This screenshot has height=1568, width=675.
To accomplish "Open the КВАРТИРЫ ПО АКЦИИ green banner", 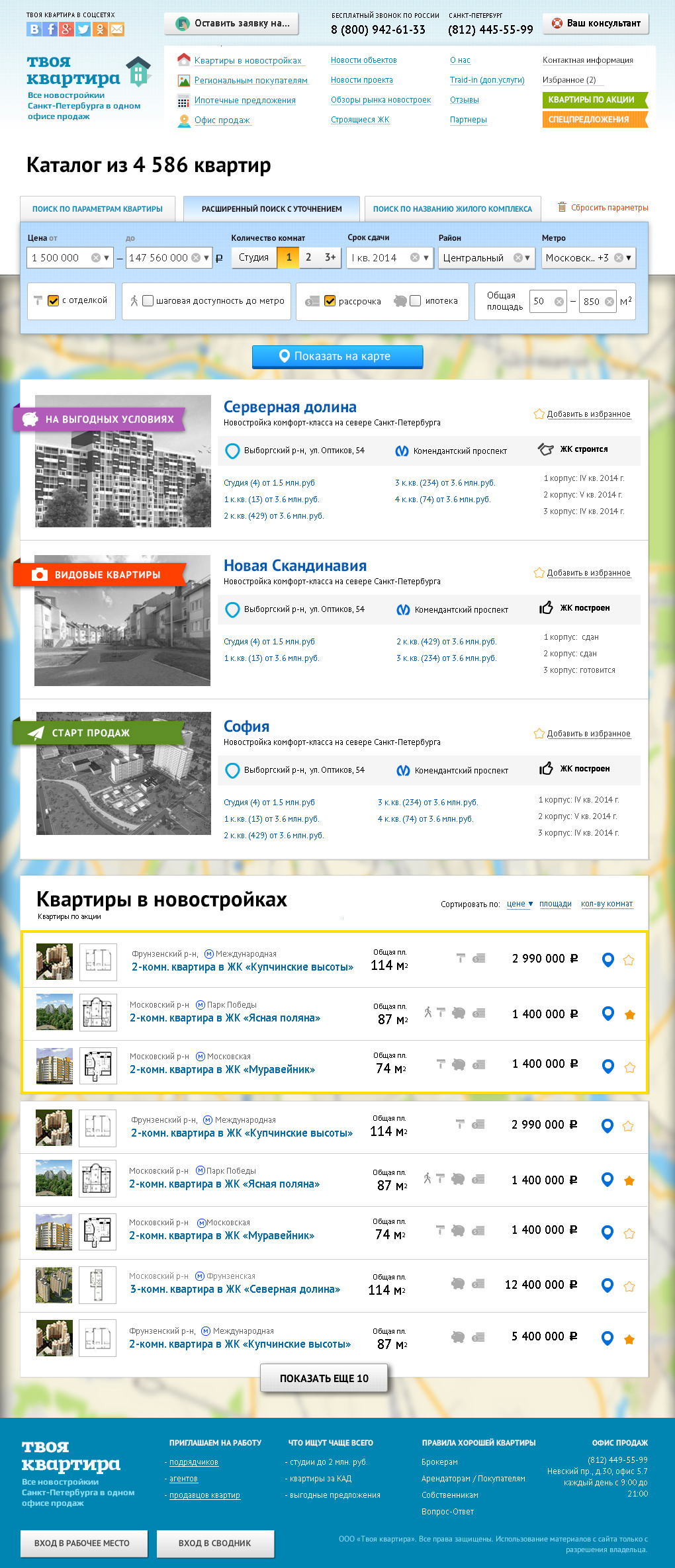I will [594, 100].
